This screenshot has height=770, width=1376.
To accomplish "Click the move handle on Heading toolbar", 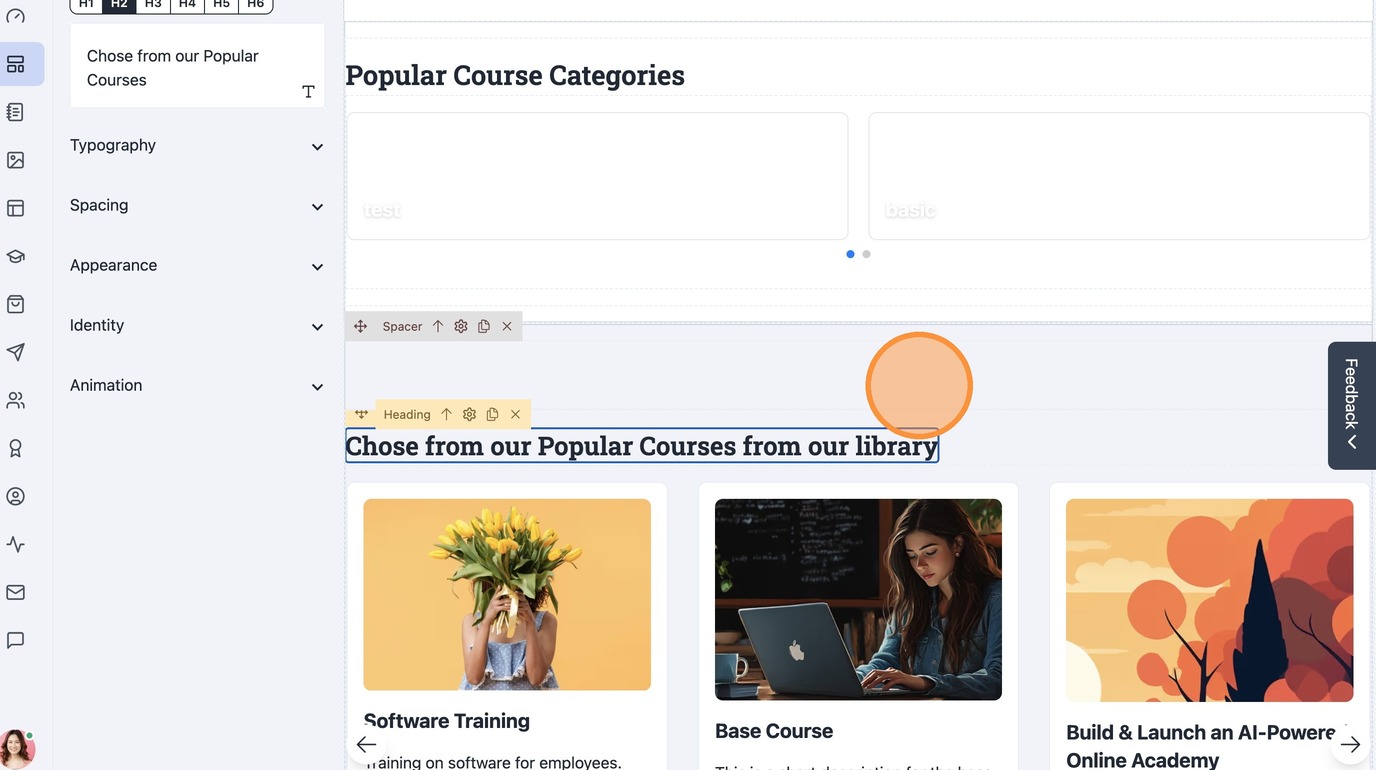I will (x=361, y=414).
